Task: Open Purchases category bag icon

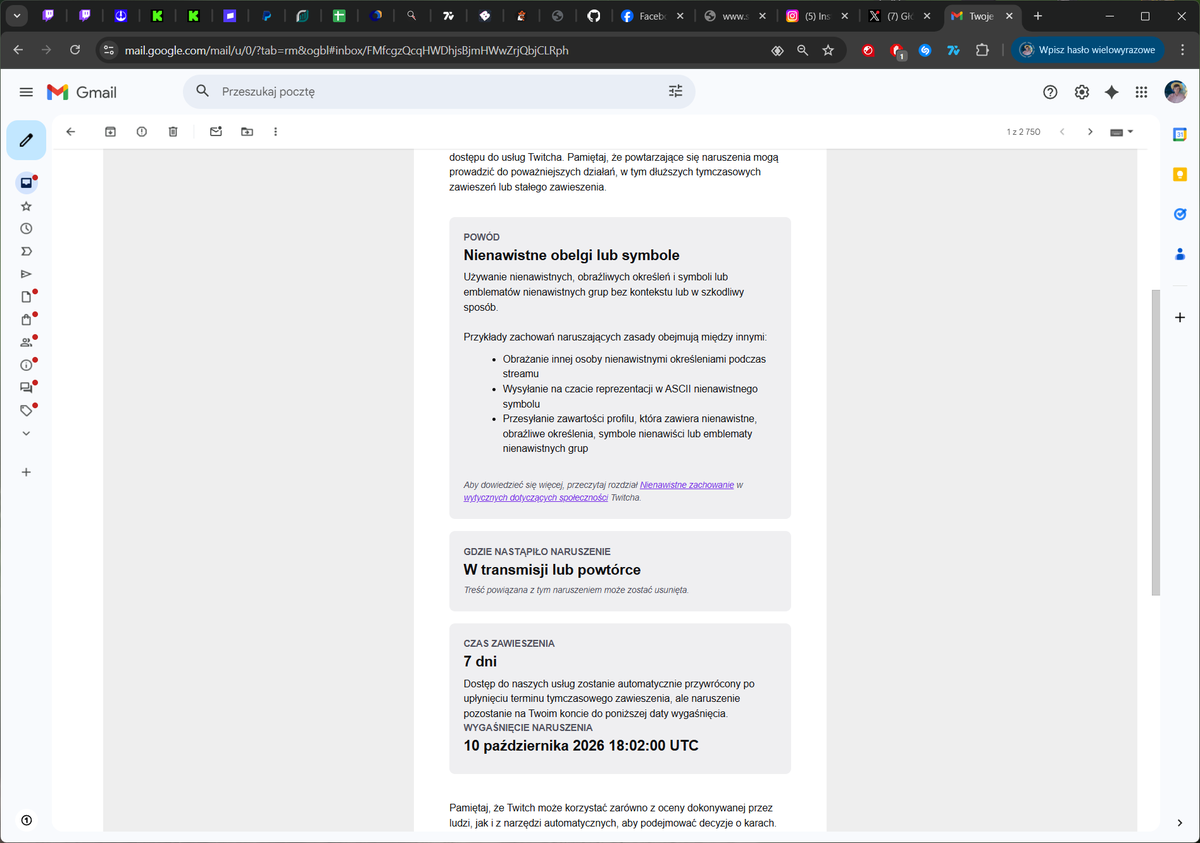Action: click(x=26, y=320)
